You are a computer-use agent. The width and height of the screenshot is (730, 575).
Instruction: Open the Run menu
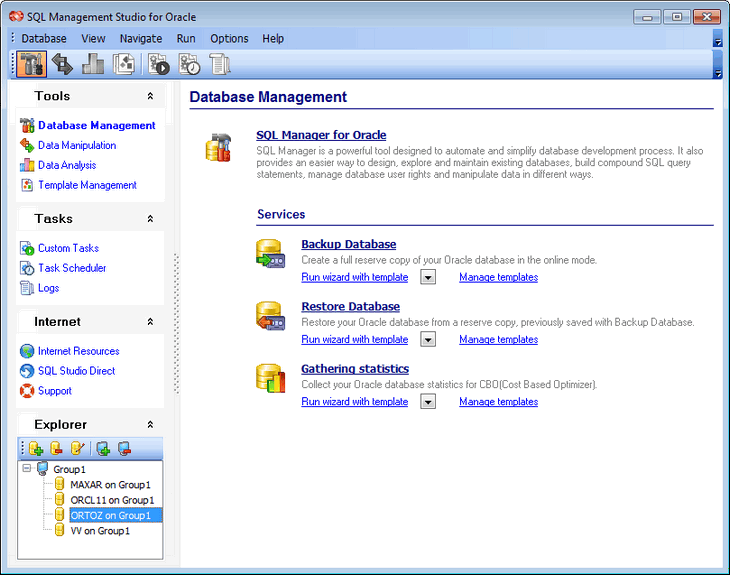pos(186,39)
